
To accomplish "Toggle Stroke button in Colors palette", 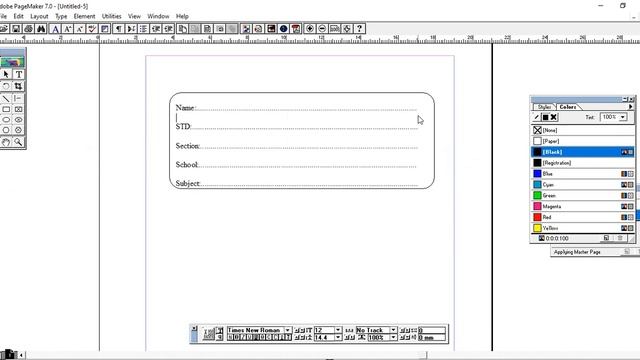I will click(537, 117).
